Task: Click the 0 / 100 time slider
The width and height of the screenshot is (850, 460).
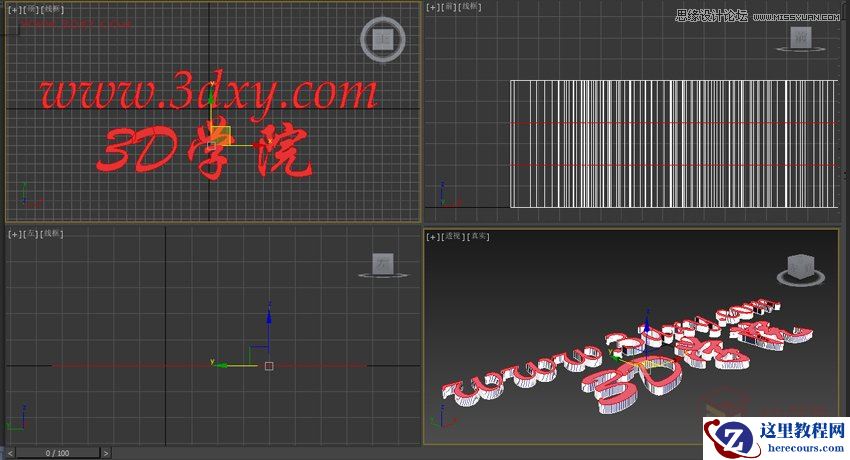Action: [x=57, y=453]
